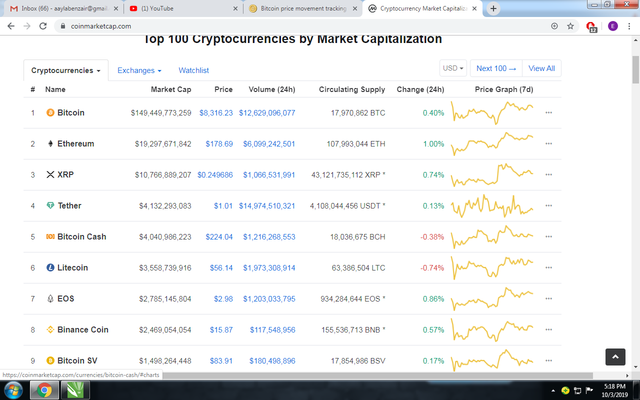The width and height of the screenshot is (640, 400).
Task: Open the Ethereum name link
Action: tap(76, 144)
